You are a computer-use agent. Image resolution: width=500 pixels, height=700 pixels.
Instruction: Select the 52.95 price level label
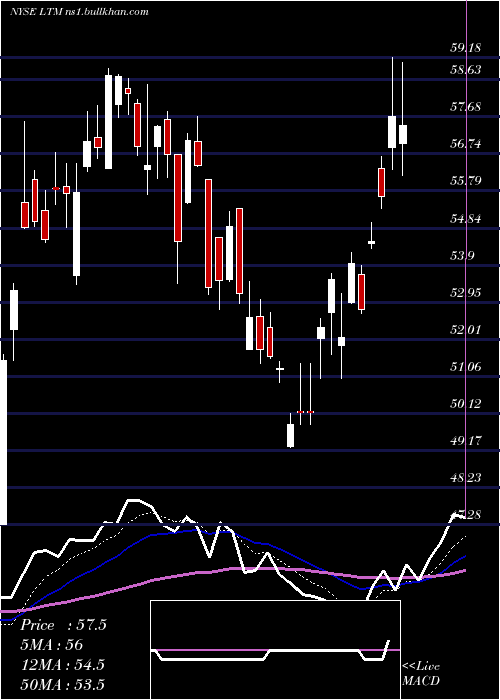coord(466,293)
